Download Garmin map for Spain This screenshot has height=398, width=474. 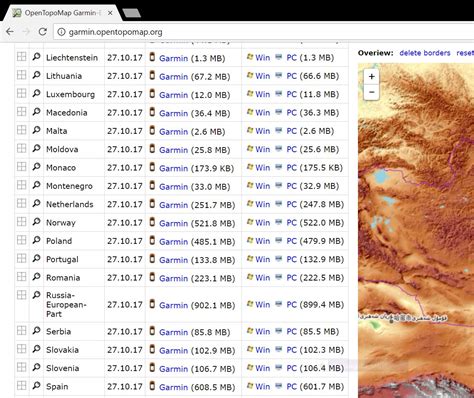click(x=173, y=387)
